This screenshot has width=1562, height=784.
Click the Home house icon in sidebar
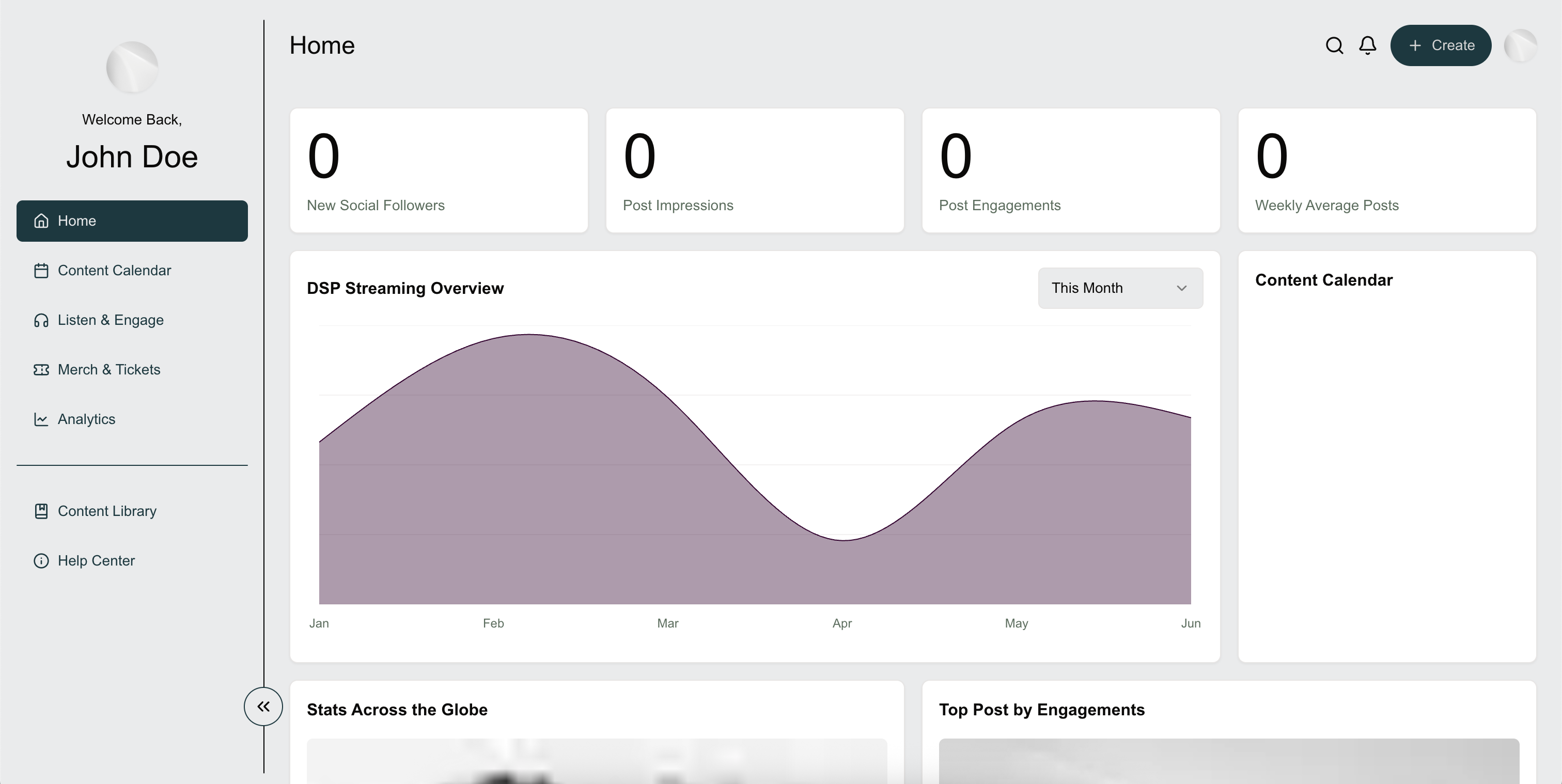41,221
